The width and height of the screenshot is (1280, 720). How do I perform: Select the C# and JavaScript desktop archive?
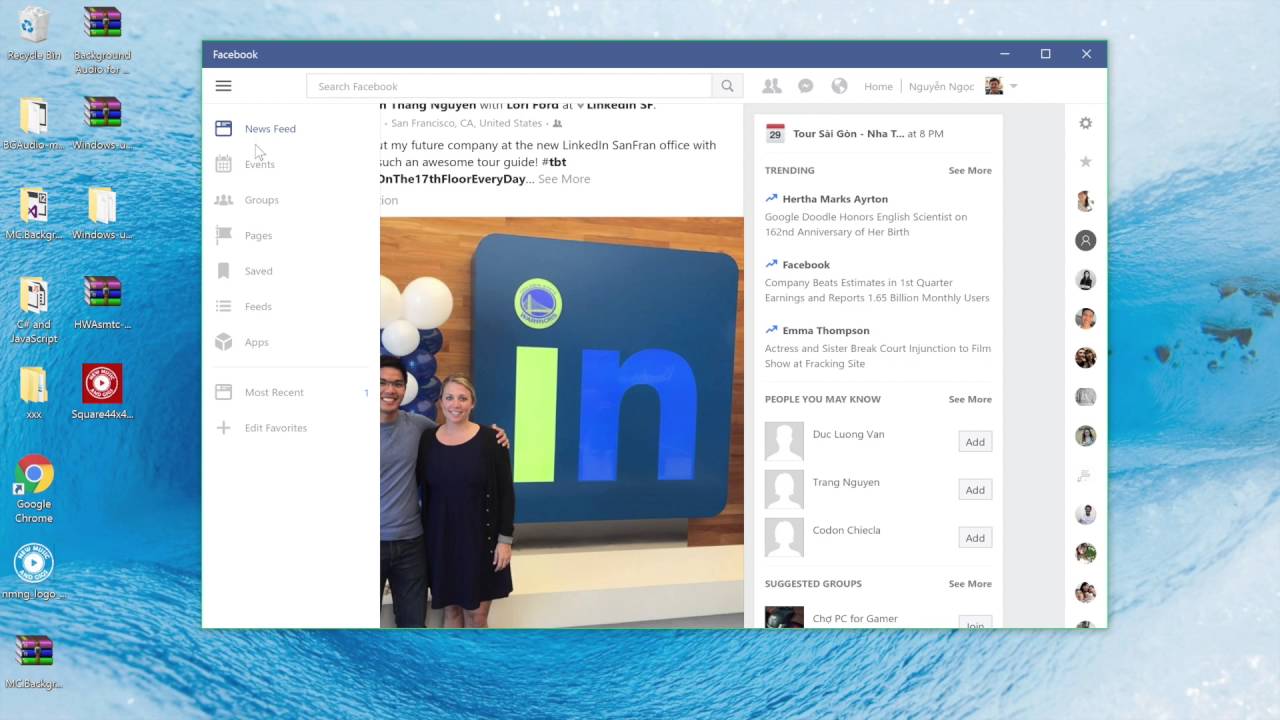34,310
